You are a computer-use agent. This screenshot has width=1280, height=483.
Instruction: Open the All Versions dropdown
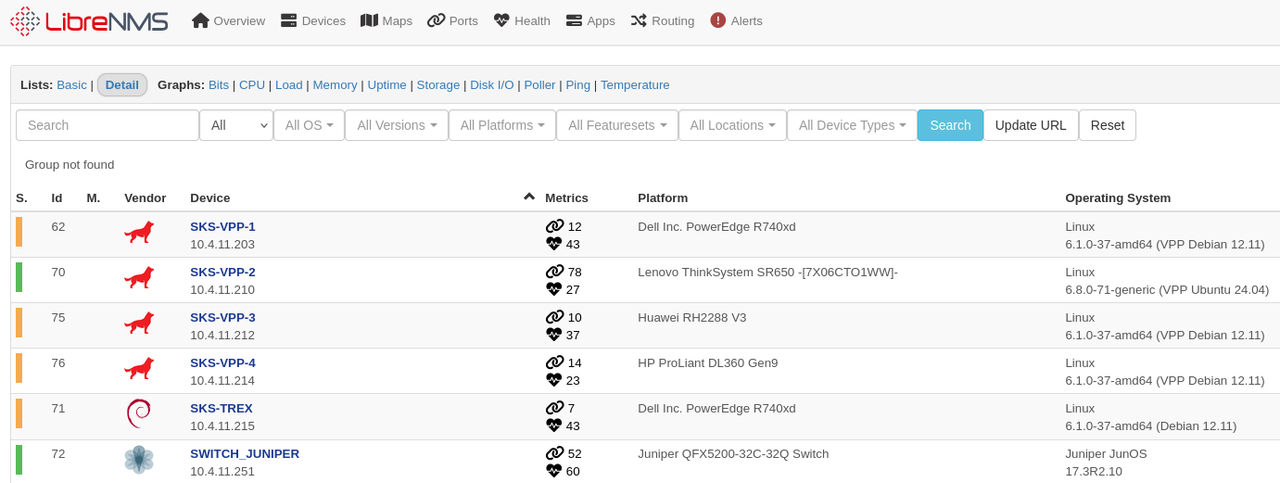click(x=397, y=125)
